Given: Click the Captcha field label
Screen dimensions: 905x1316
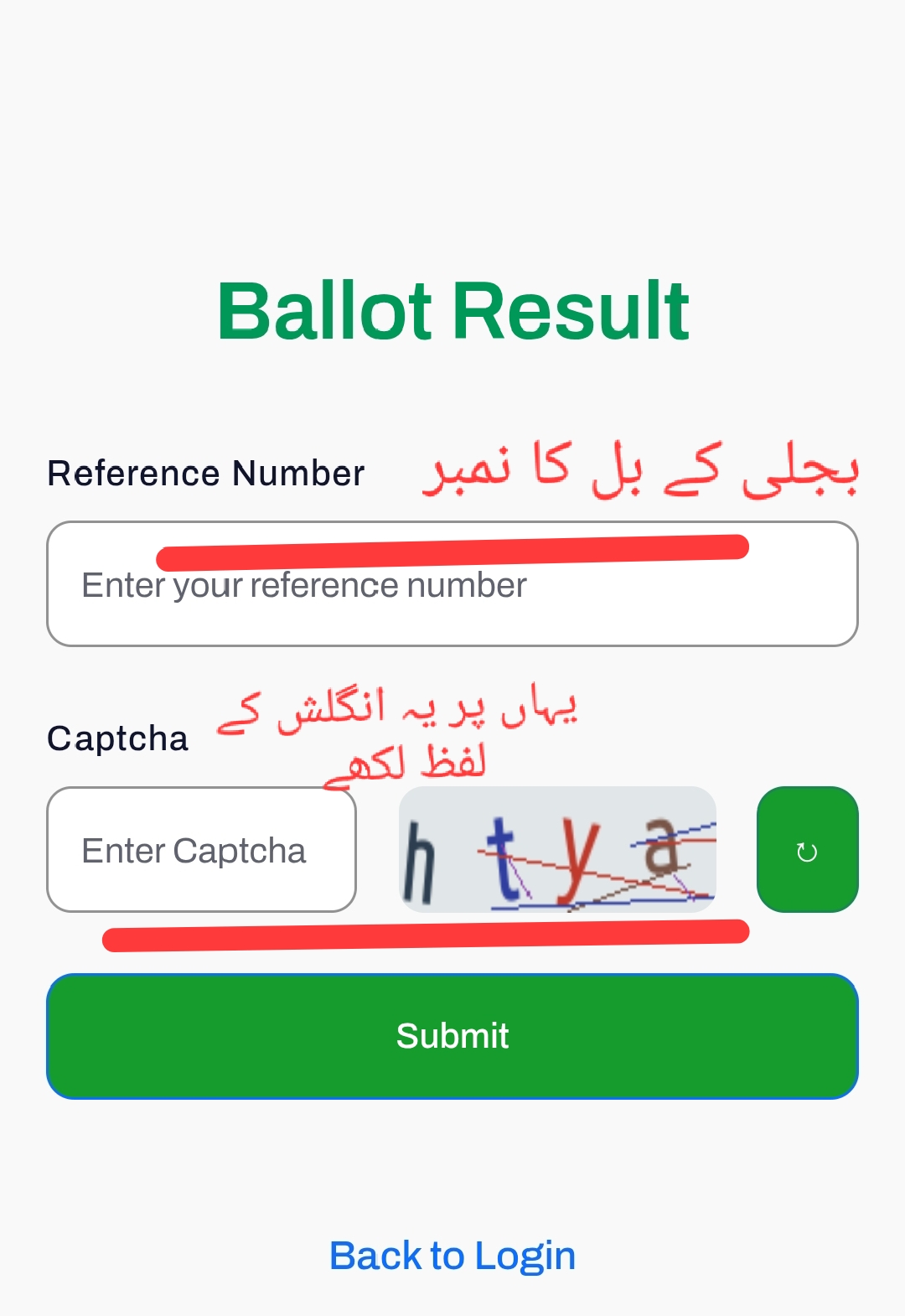Looking at the screenshot, I should [118, 738].
